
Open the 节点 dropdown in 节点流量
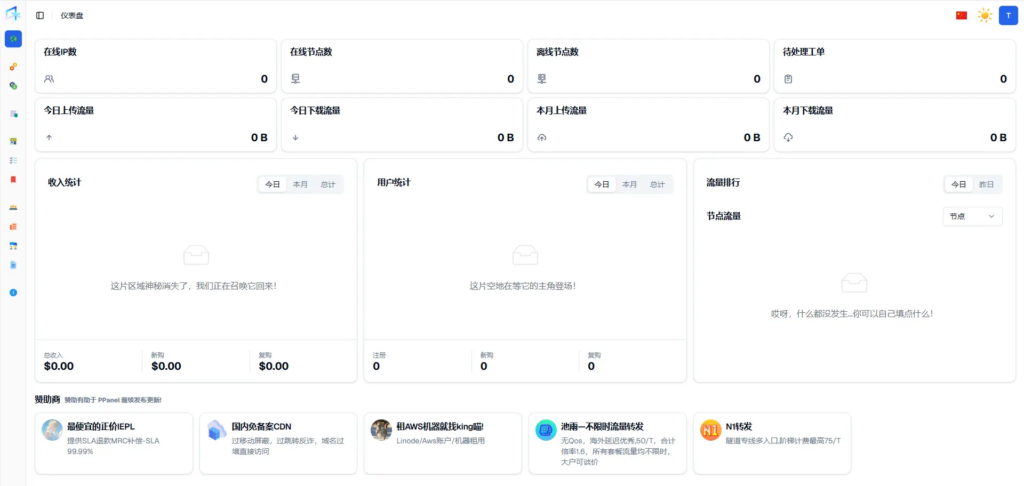(972, 216)
